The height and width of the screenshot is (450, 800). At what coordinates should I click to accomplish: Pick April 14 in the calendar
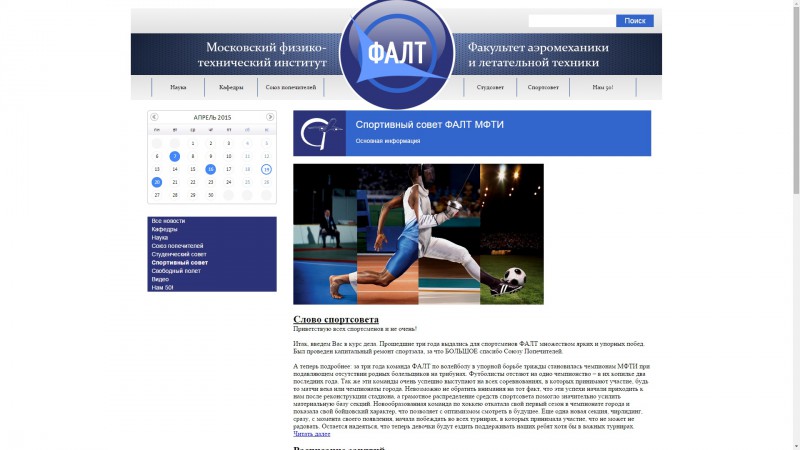pyautogui.click(x=174, y=169)
